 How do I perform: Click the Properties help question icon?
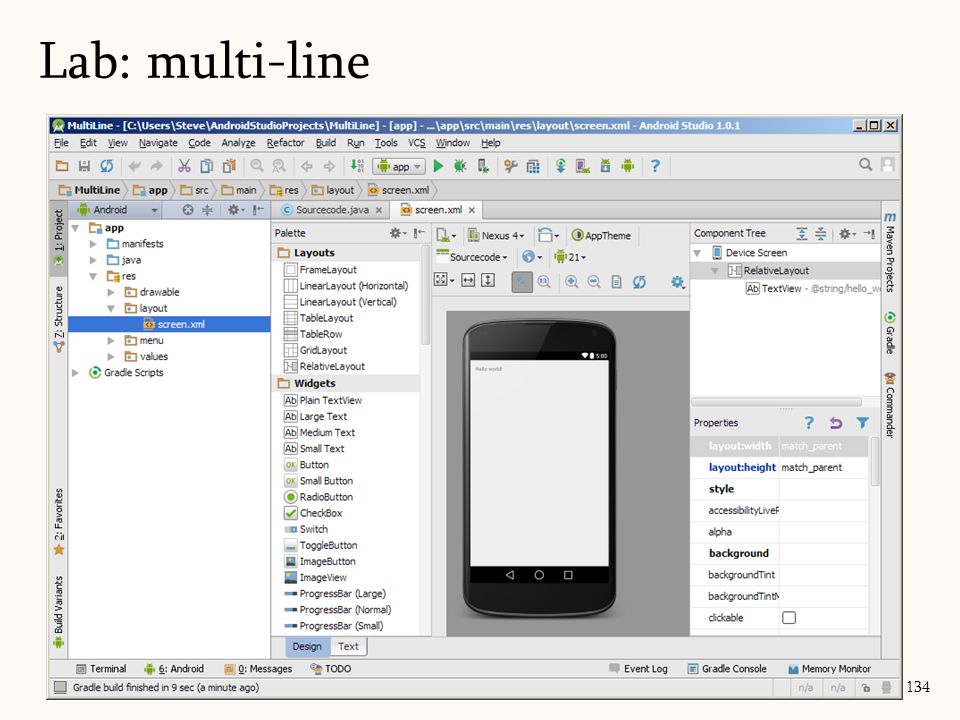[x=809, y=422]
